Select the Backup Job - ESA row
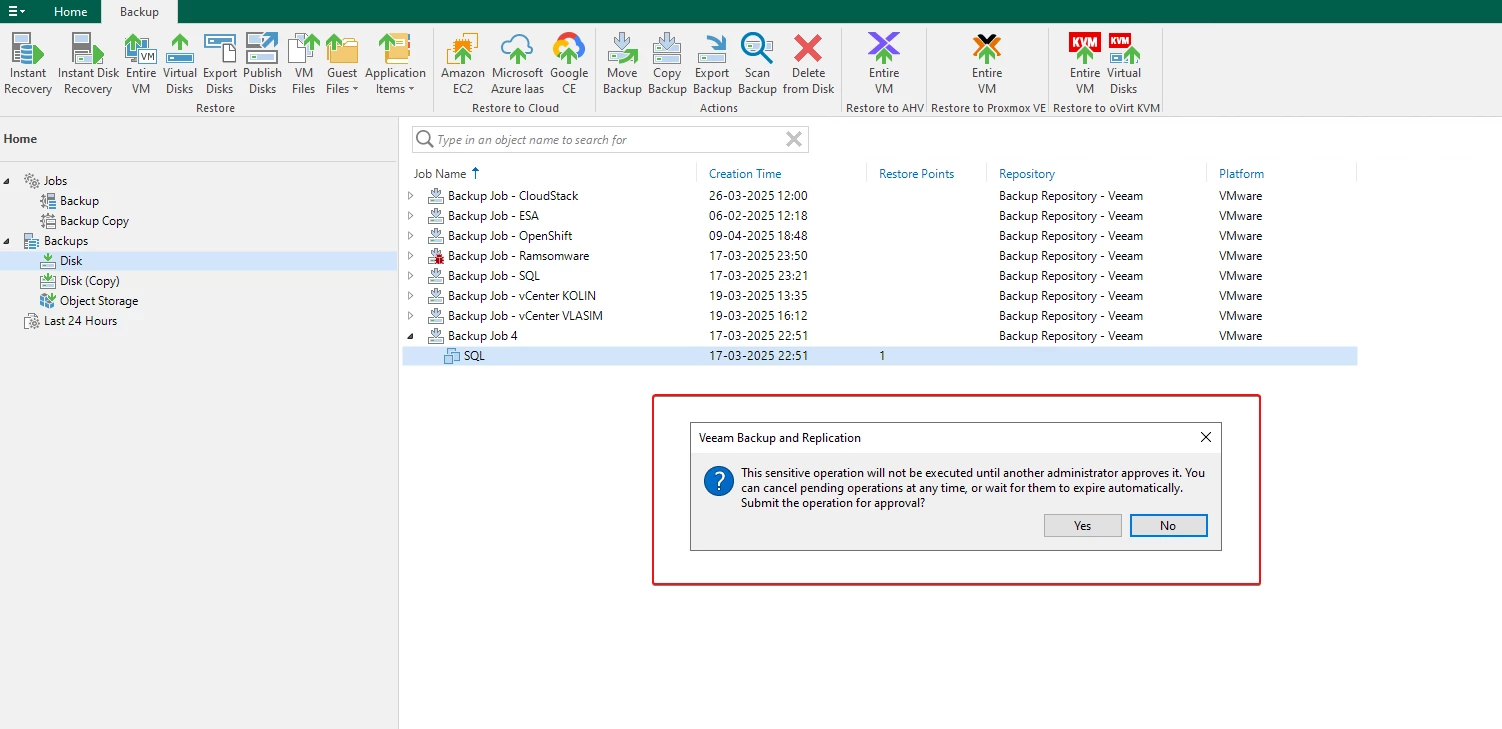1502x729 pixels. coord(880,216)
